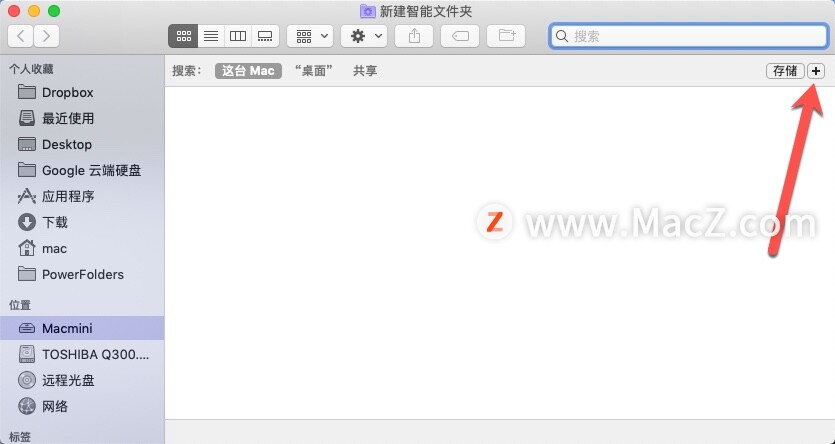
Task: Click the PowerFolders folder icon
Action: (27, 274)
